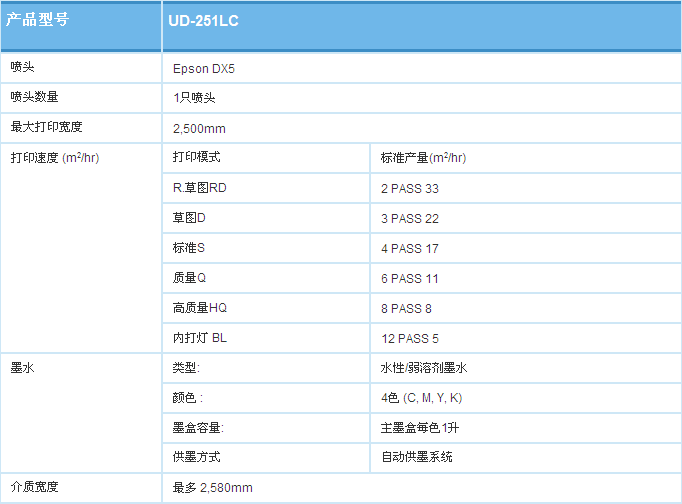Click the 4色 (C, M, Y, K) value

pos(422,398)
